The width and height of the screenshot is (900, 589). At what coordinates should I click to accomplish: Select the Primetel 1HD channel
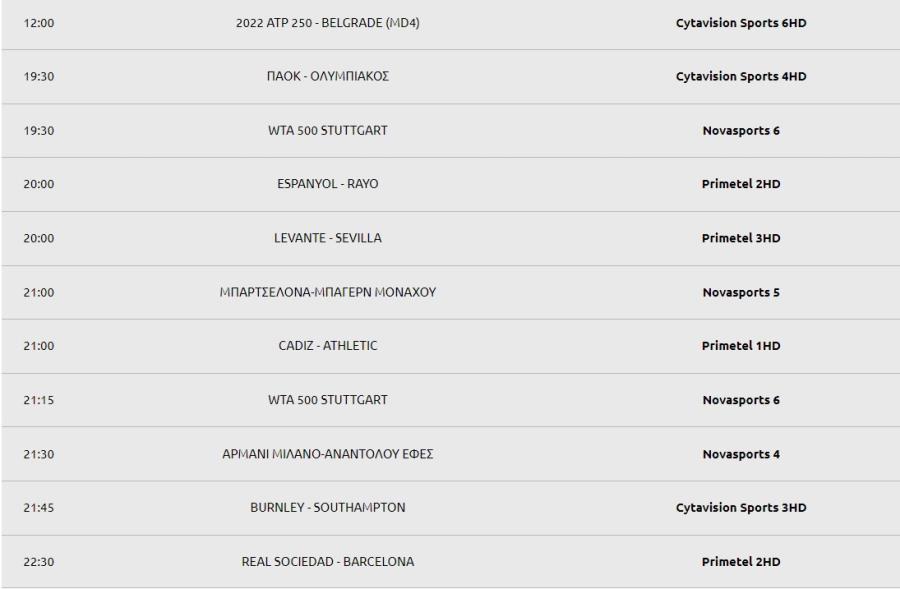(741, 346)
